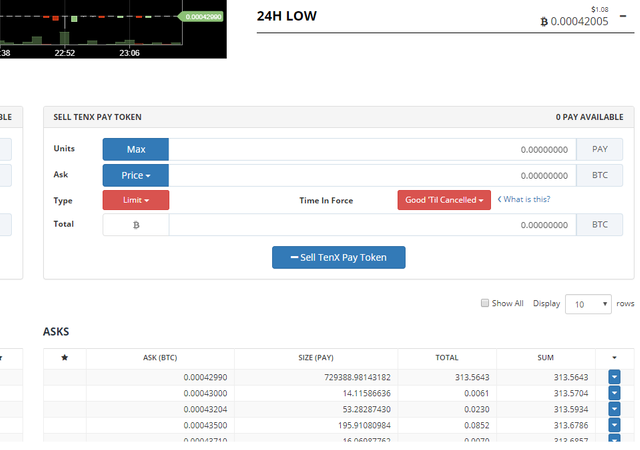
Task: Focus the Total BTC input field
Action: (372, 225)
